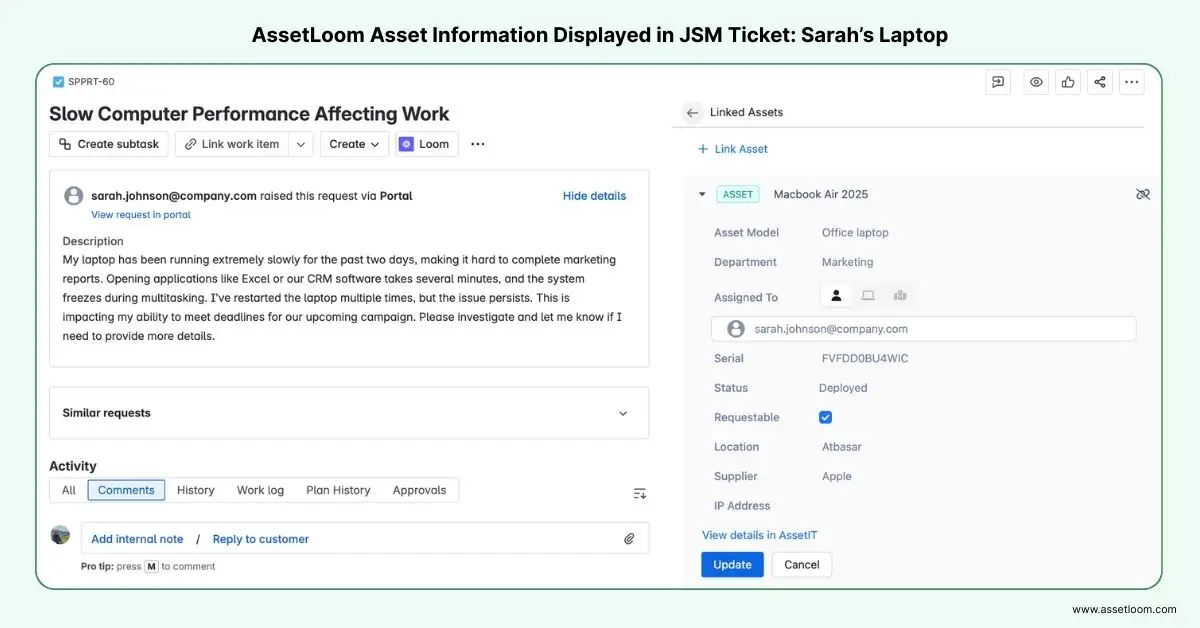This screenshot has height=628, width=1200.
Task: Click the Description heading
Action: pyautogui.click(x=93, y=241)
